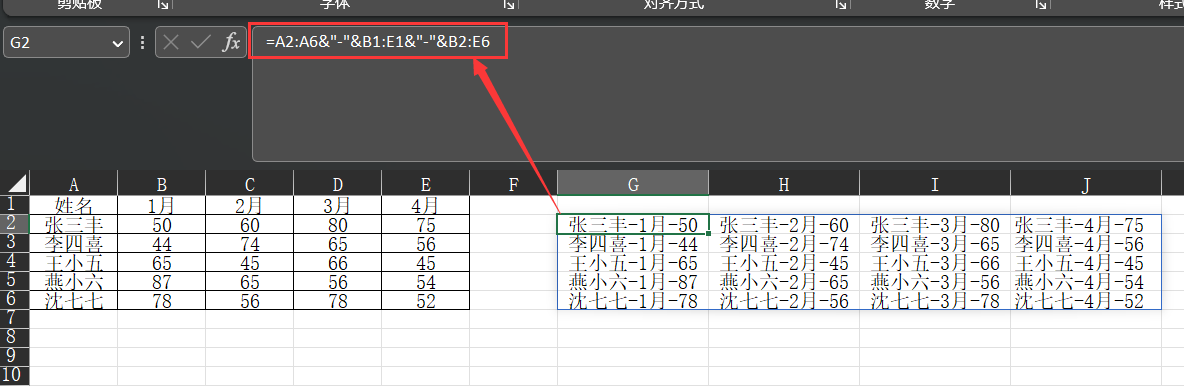
Task: Click cell B2 with value 50
Action: point(162,224)
